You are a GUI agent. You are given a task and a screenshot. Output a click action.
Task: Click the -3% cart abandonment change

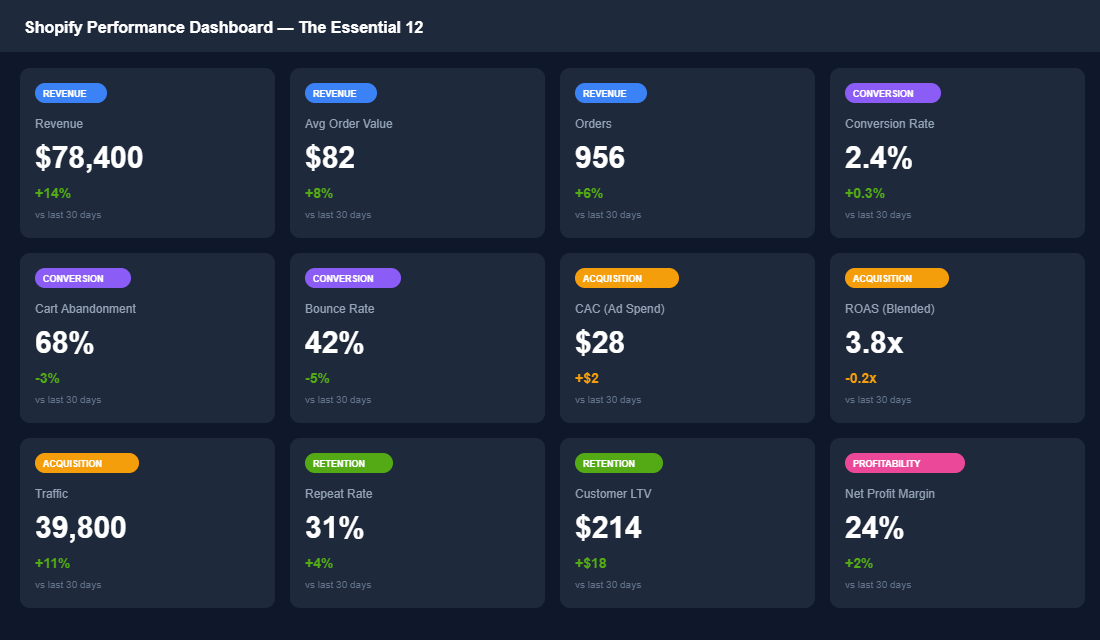47,378
